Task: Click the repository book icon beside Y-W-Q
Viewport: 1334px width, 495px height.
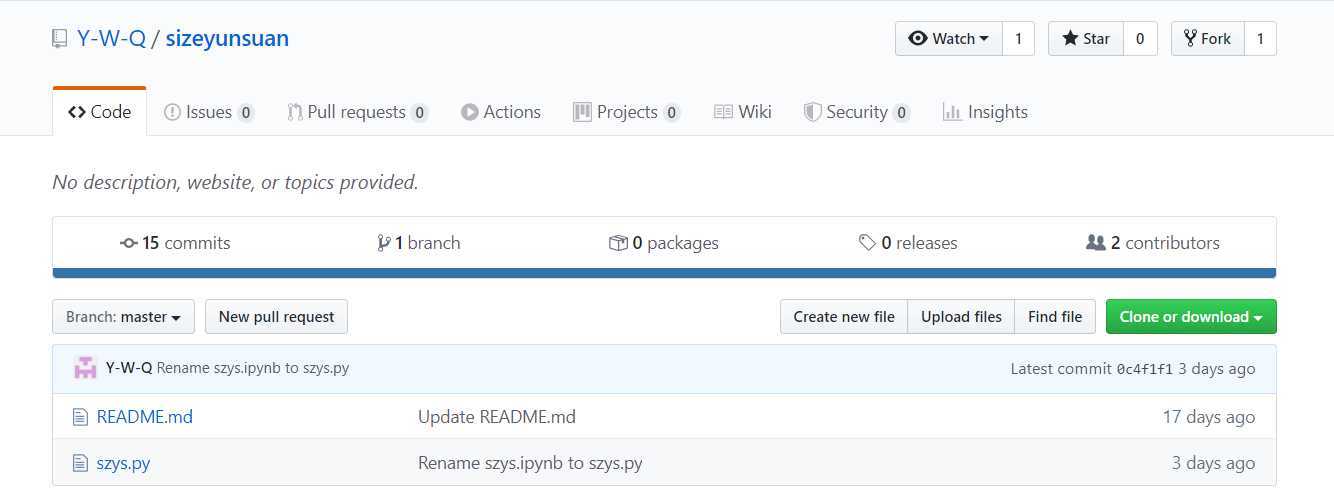Action: [60, 39]
